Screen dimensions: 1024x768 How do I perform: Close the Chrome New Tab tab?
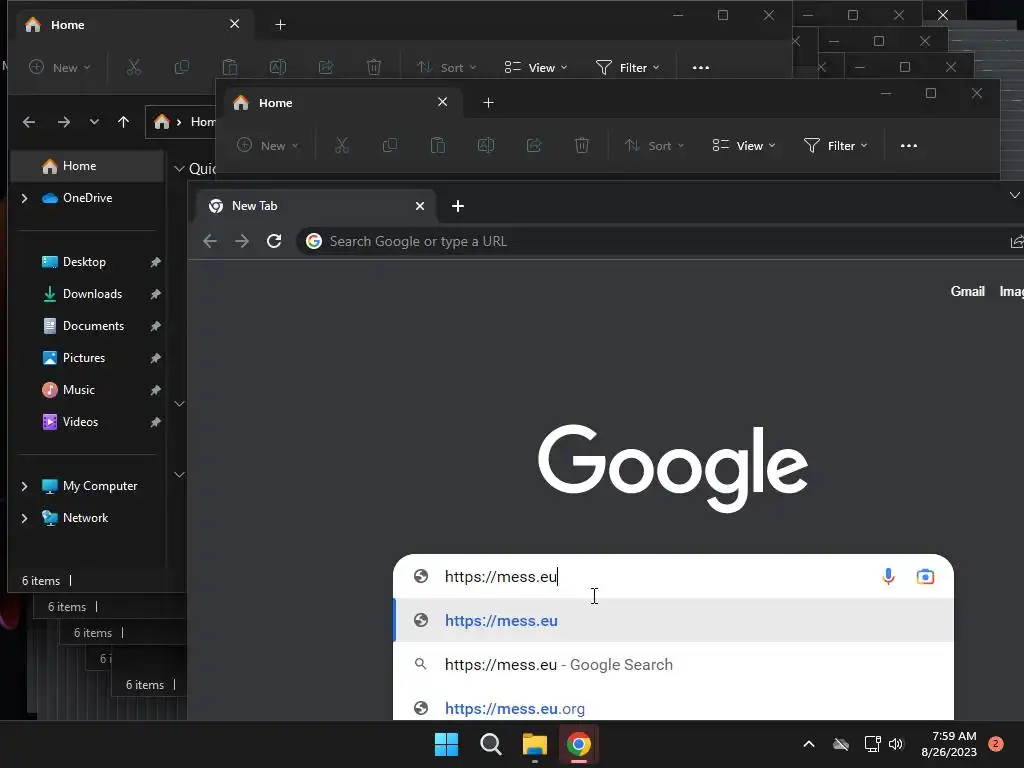pyautogui.click(x=420, y=206)
